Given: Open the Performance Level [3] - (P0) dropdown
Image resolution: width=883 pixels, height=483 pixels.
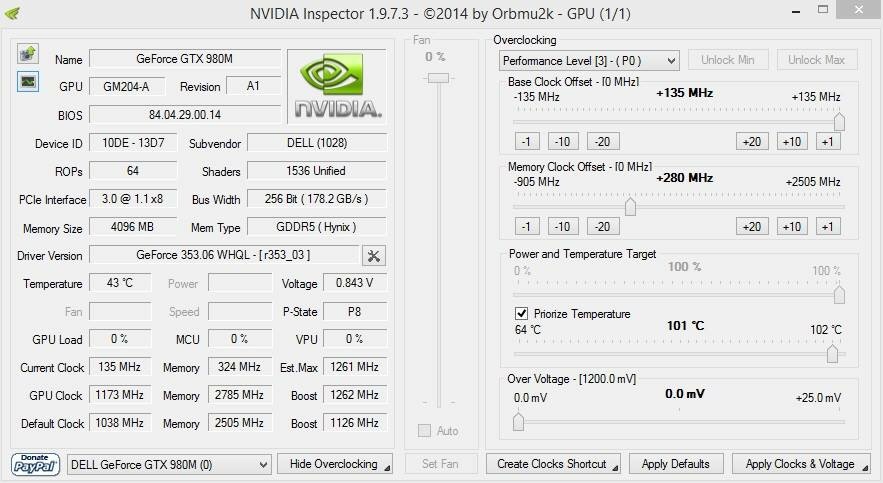Looking at the screenshot, I should pos(589,60).
